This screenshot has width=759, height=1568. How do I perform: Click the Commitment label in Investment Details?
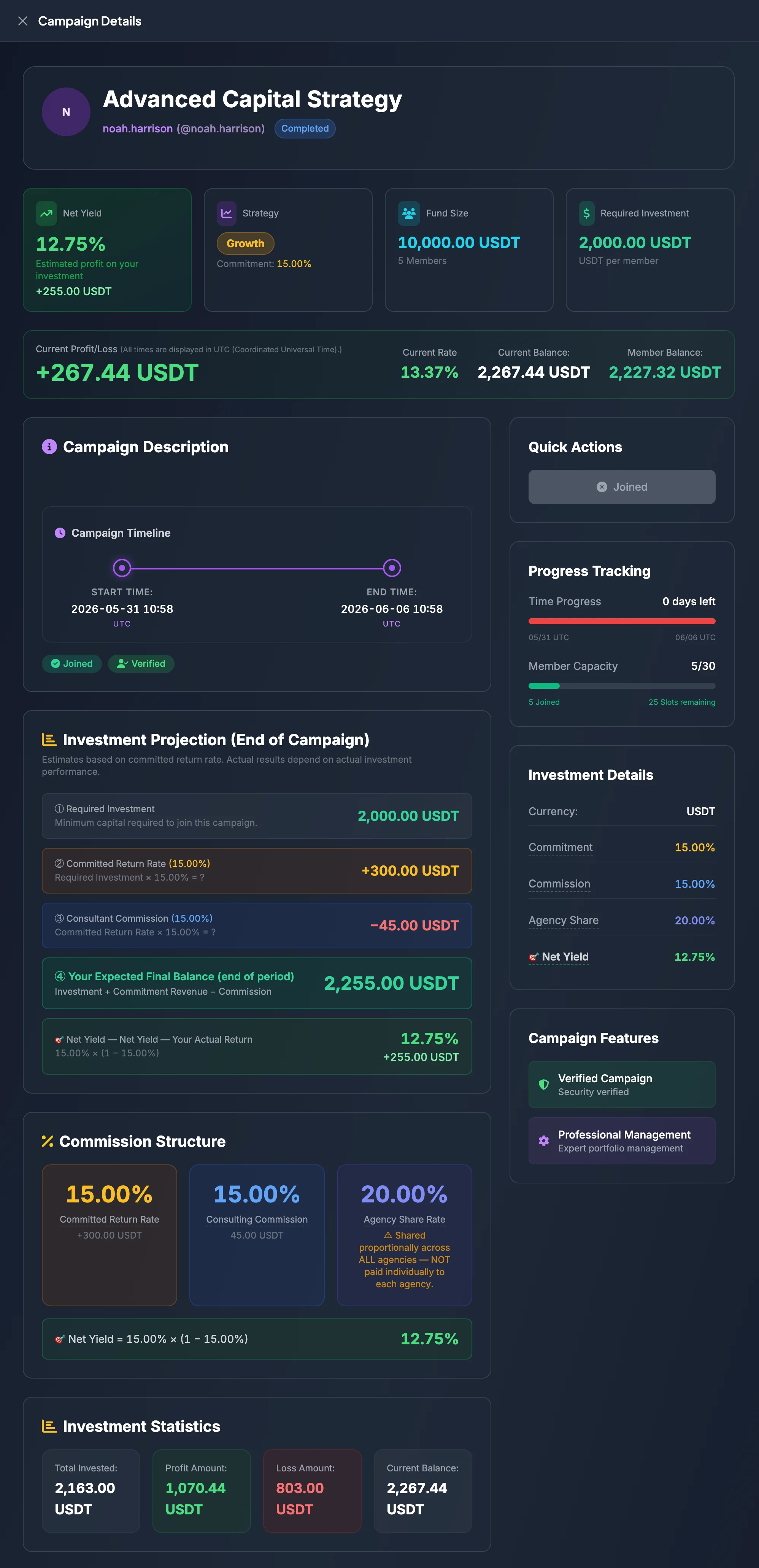coord(561,847)
